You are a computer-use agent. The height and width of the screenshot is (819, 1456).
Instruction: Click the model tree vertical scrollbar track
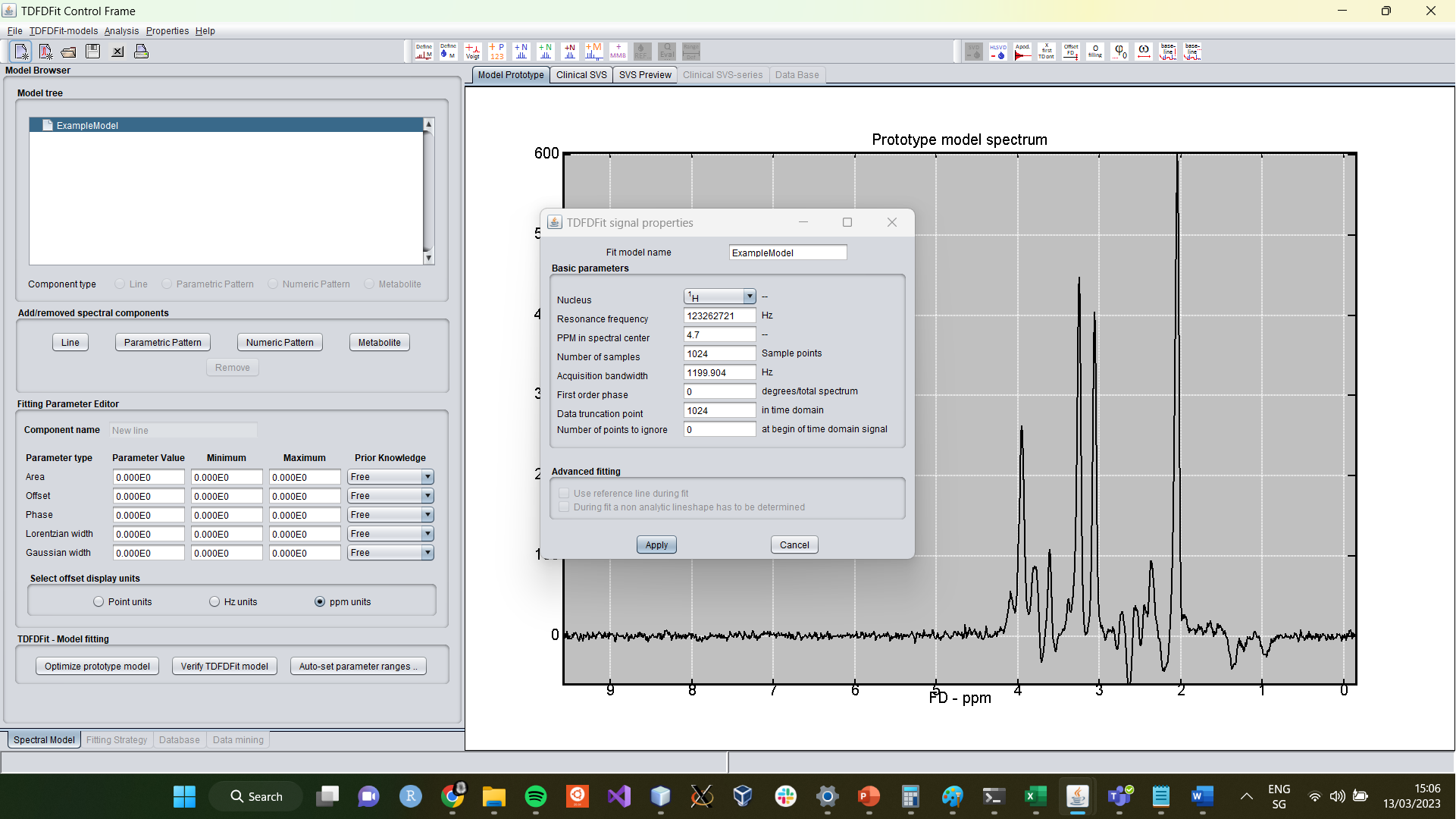[429, 191]
